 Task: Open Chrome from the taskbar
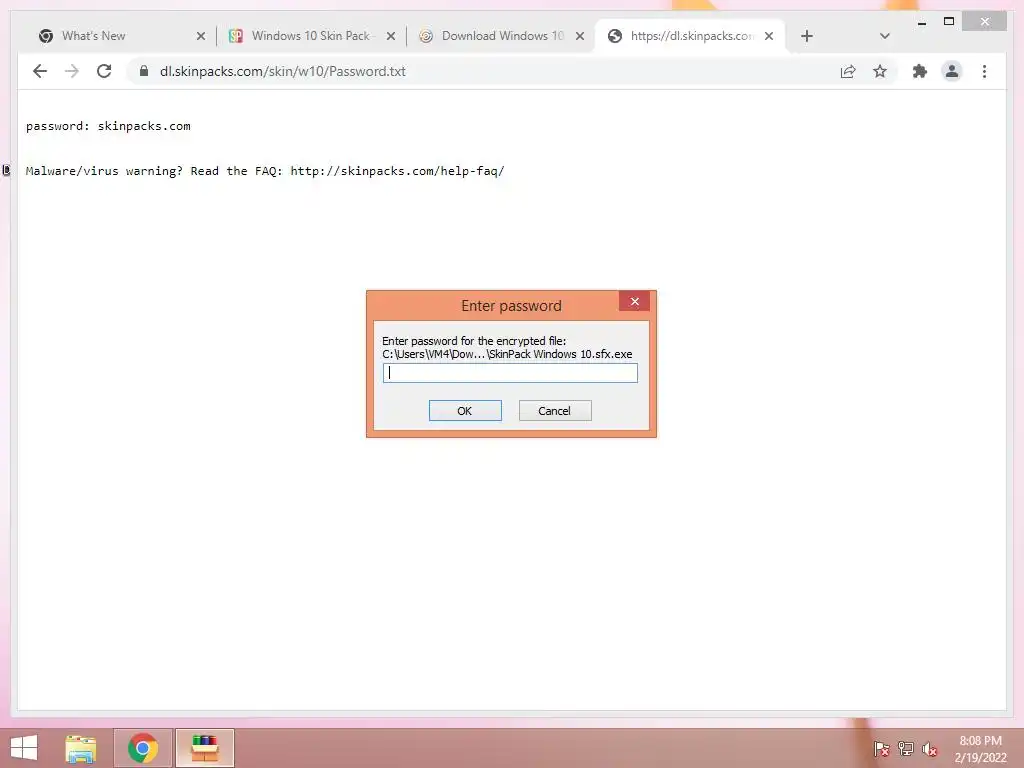[142, 748]
